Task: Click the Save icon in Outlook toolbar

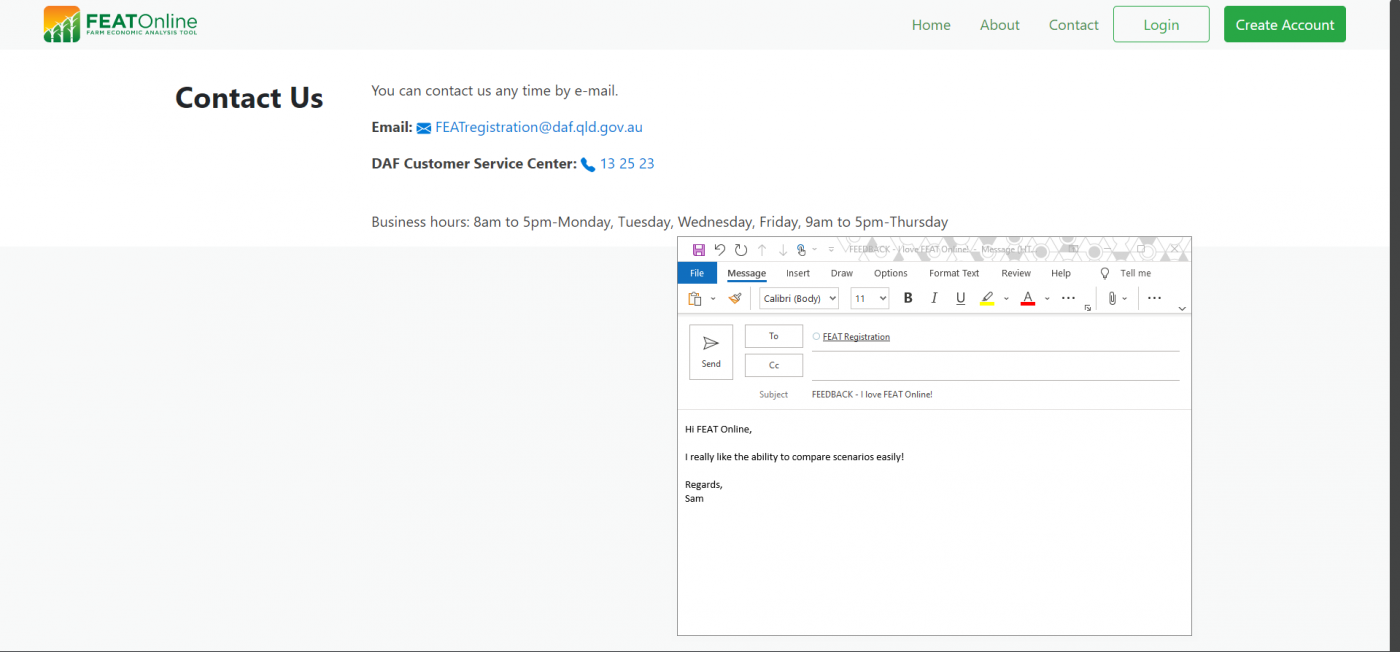Action: coord(698,249)
